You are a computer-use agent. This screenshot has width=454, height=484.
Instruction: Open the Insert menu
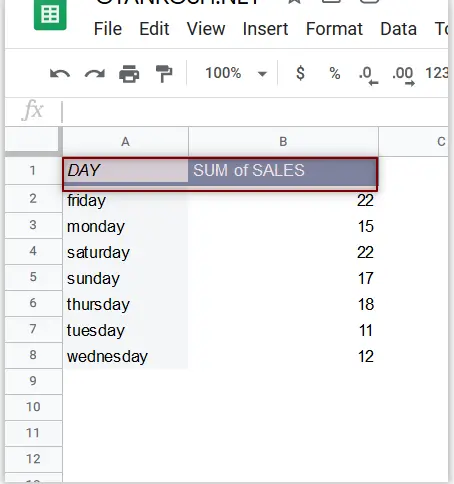tap(265, 29)
